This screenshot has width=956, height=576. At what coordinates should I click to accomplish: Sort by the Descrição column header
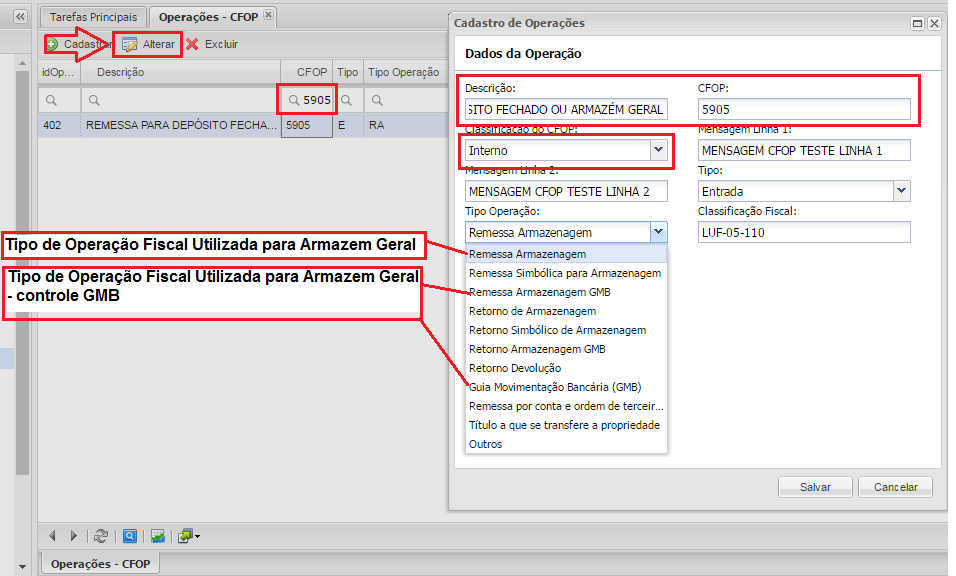[181, 72]
